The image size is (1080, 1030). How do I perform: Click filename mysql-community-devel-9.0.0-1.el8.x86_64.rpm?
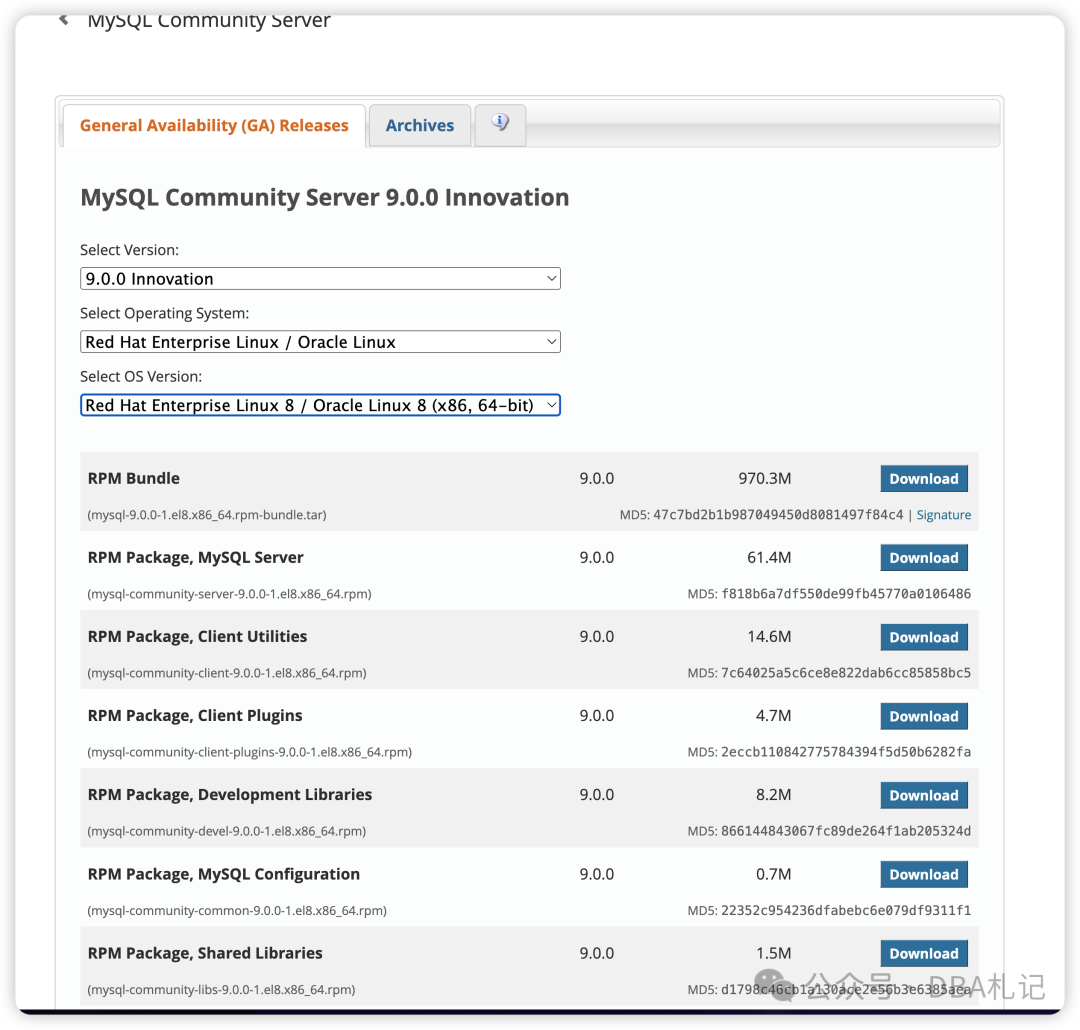click(x=227, y=831)
